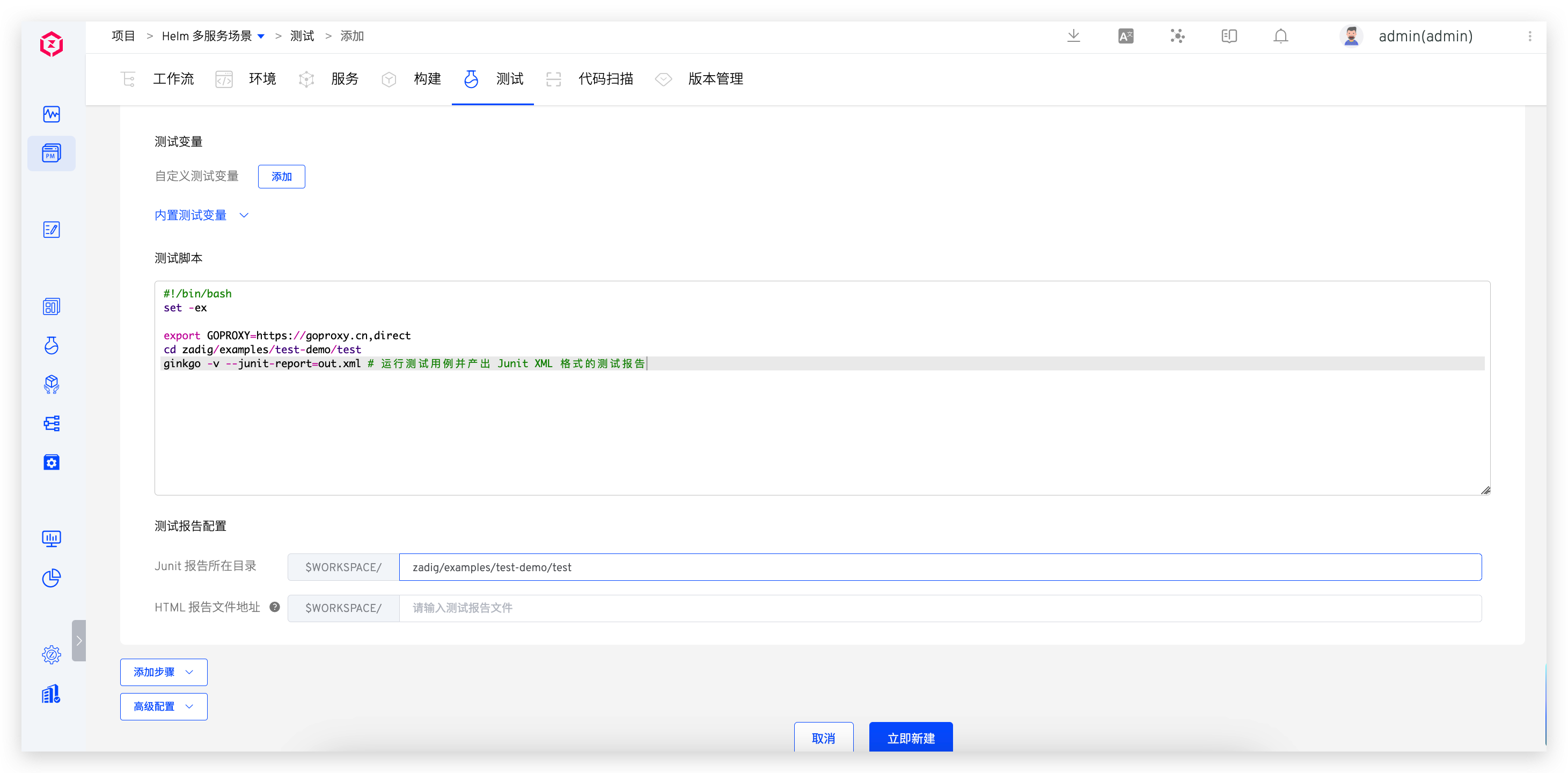
Task: Expand the 高级配置 dropdown
Action: click(163, 706)
